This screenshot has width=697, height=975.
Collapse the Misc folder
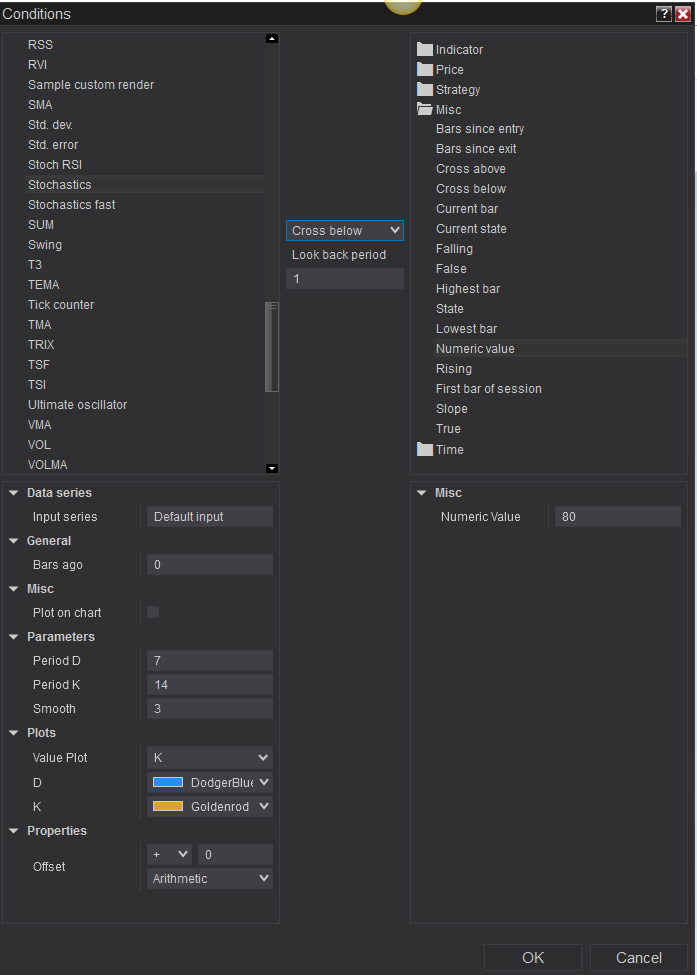(x=425, y=110)
